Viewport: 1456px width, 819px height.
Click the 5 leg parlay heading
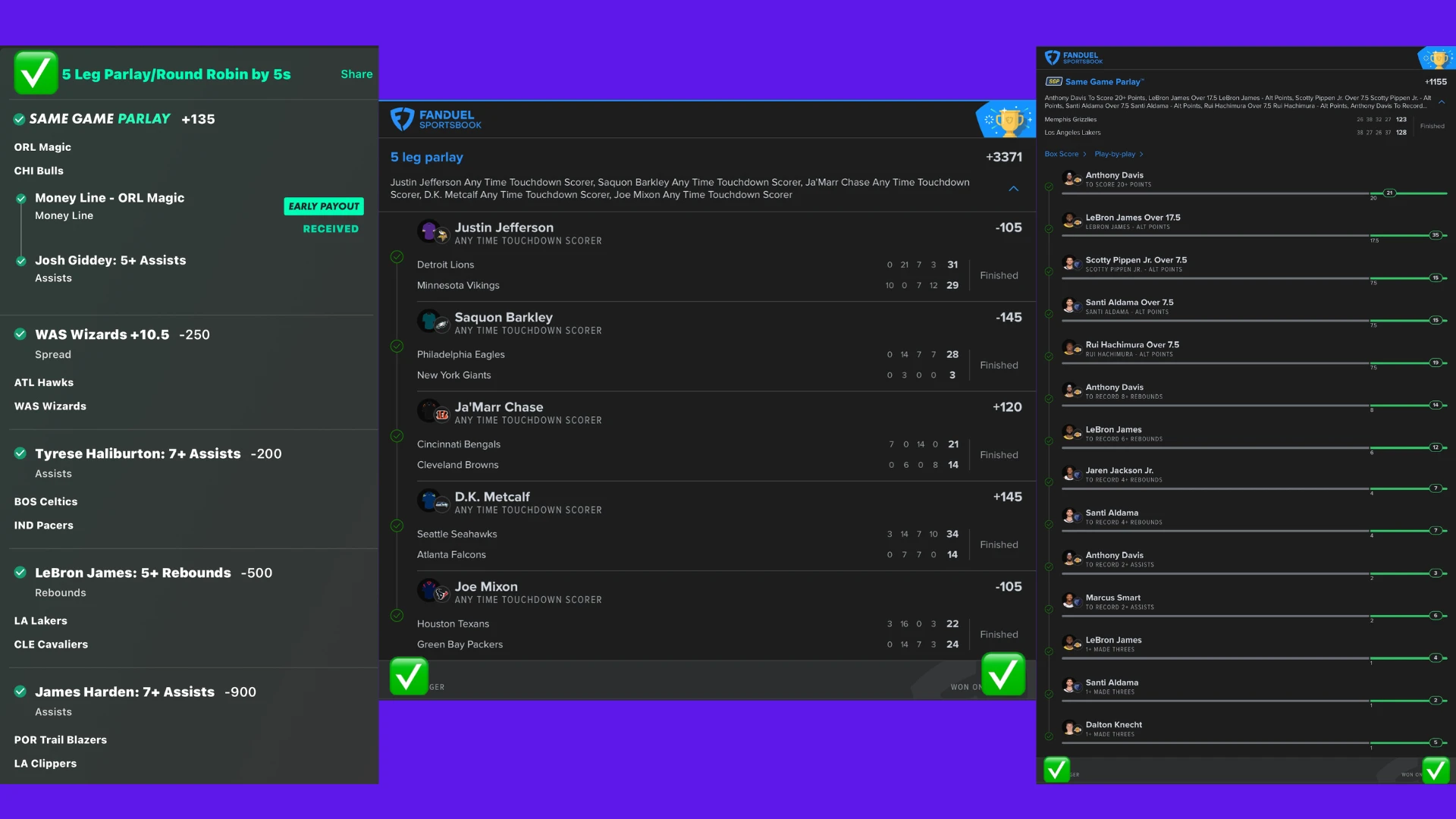coord(427,157)
